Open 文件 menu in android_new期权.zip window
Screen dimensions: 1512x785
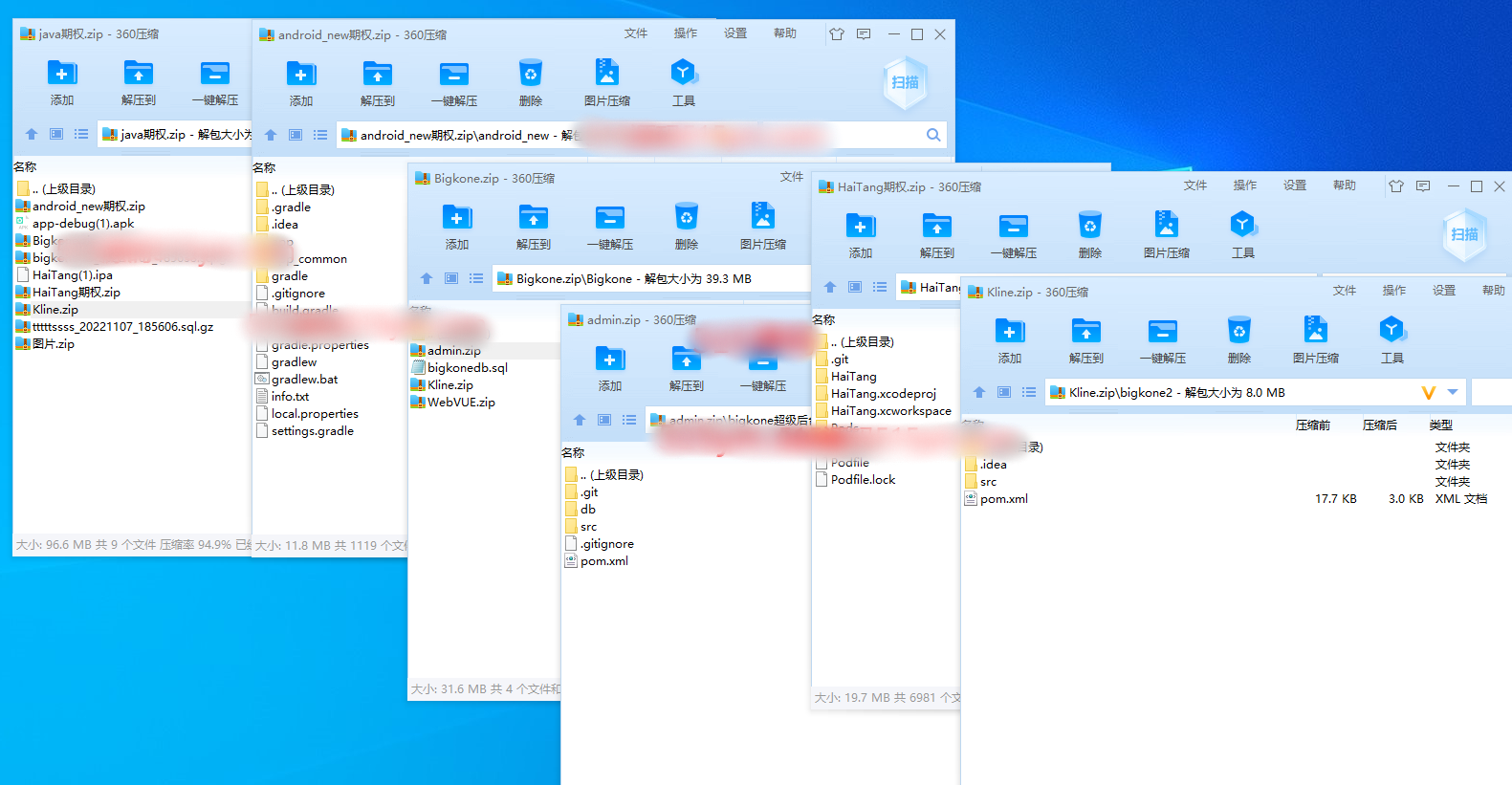click(635, 33)
